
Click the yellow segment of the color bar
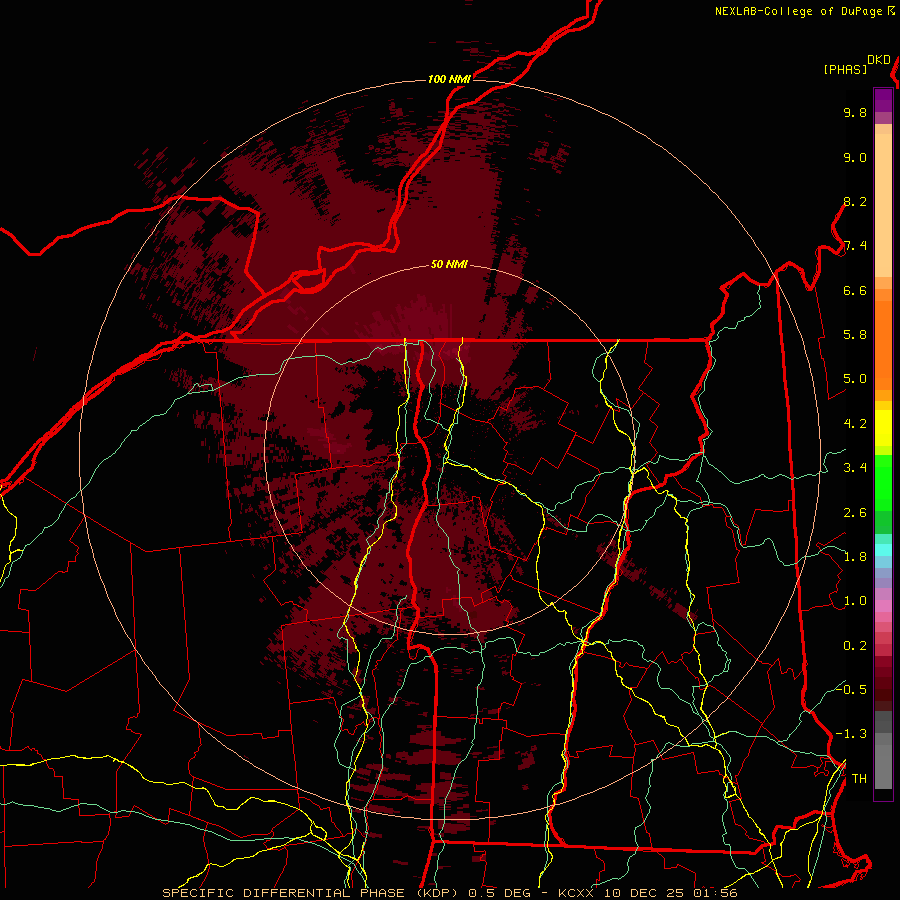pyautogui.click(x=883, y=428)
